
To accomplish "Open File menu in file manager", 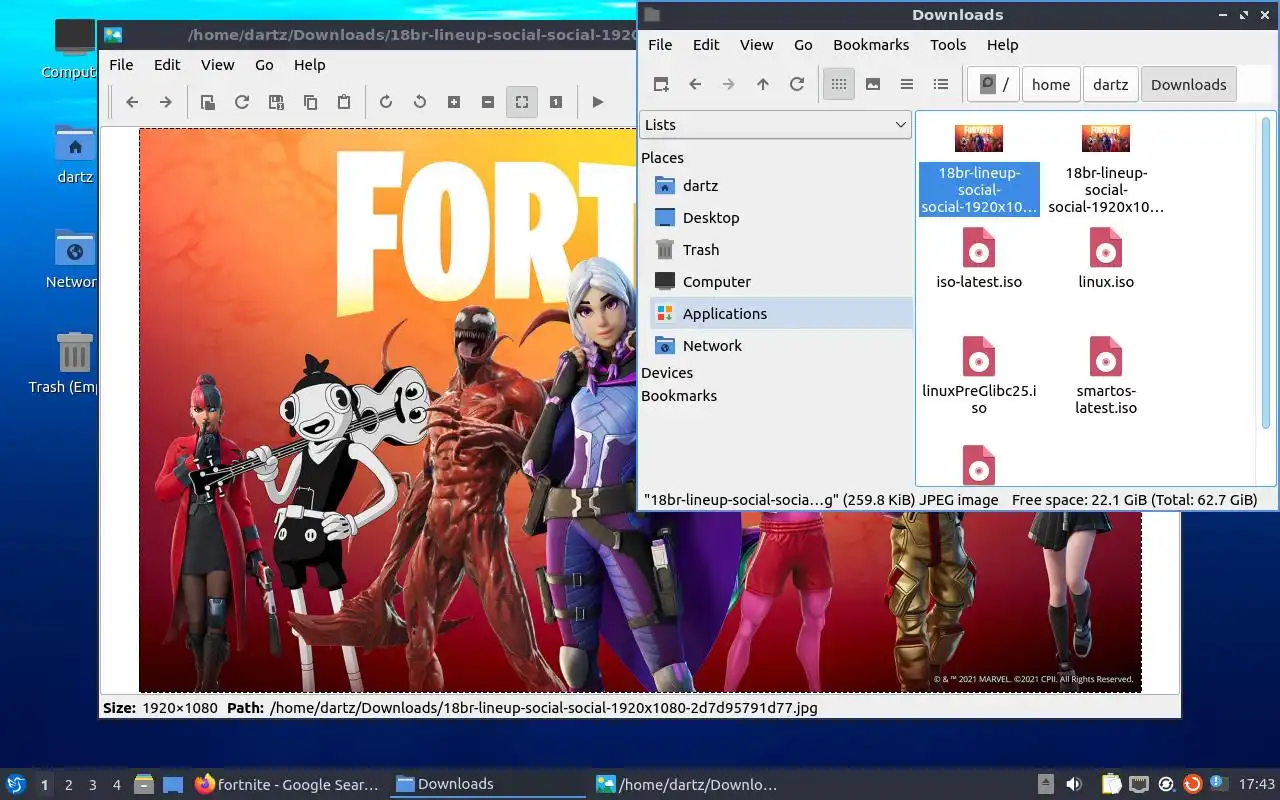I will point(660,45).
